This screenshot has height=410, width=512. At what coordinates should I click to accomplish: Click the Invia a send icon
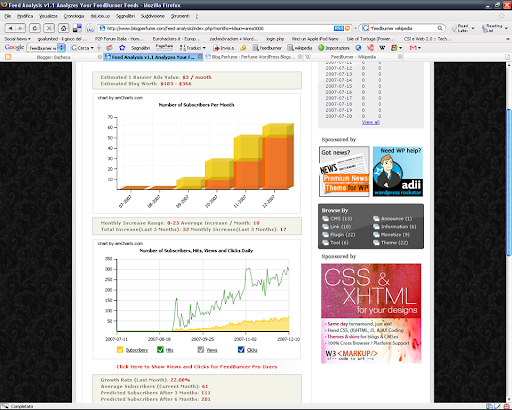click(223, 48)
